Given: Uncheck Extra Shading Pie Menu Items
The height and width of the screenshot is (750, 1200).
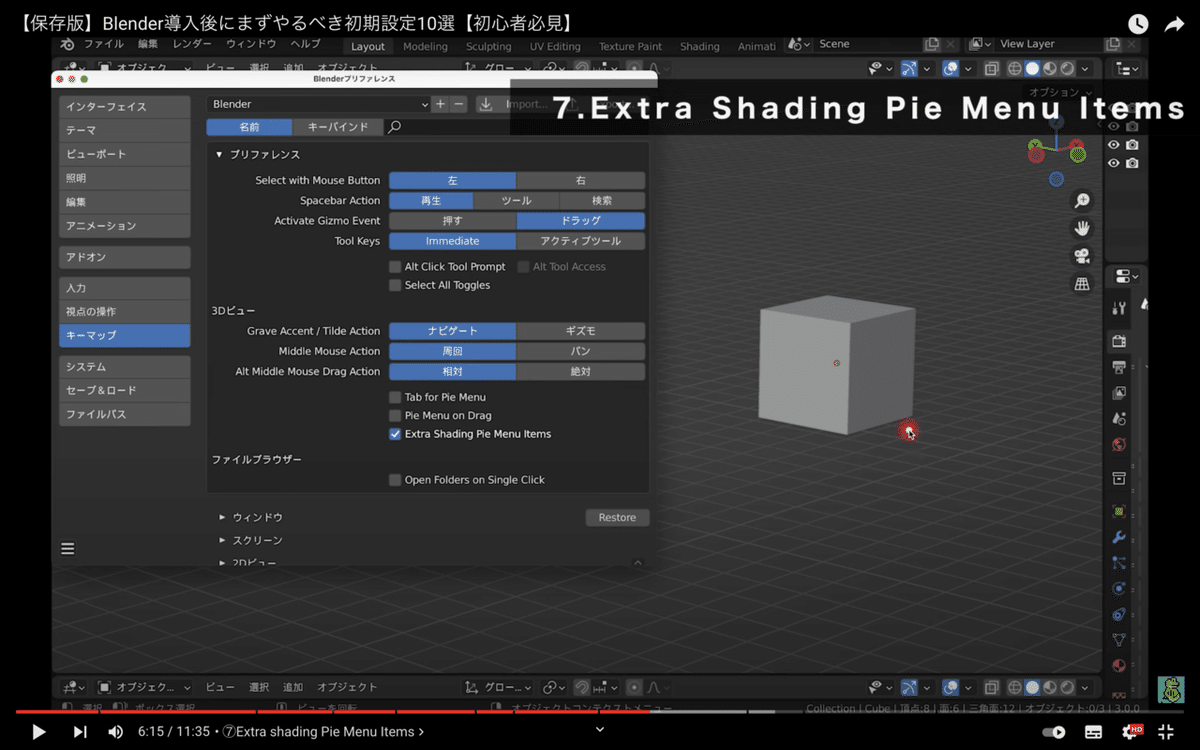Looking at the screenshot, I should (x=395, y=434).
